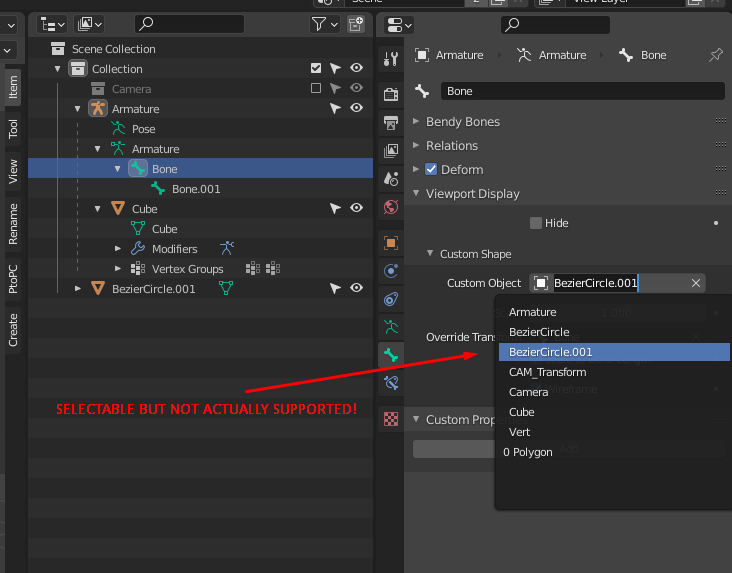
Task: Open the Tool properties tab icon
Action: point(391,59)
